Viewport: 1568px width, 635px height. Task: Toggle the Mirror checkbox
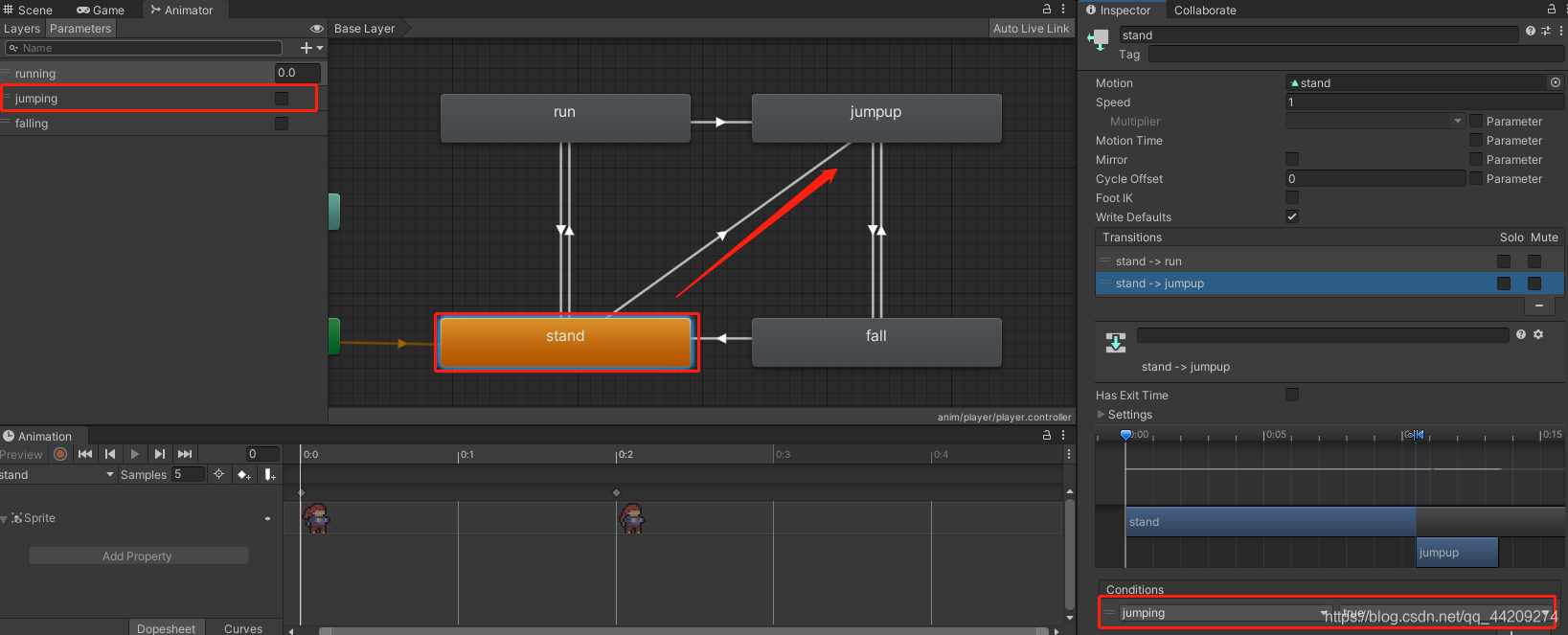click(x=1292, y=159)
